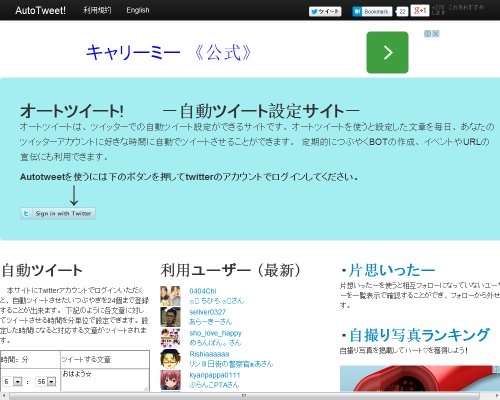The width and height of the screenshot is (500, 400).
Task: Click the めろんぱん。さん display name
Action: click(x=215, y=343)
